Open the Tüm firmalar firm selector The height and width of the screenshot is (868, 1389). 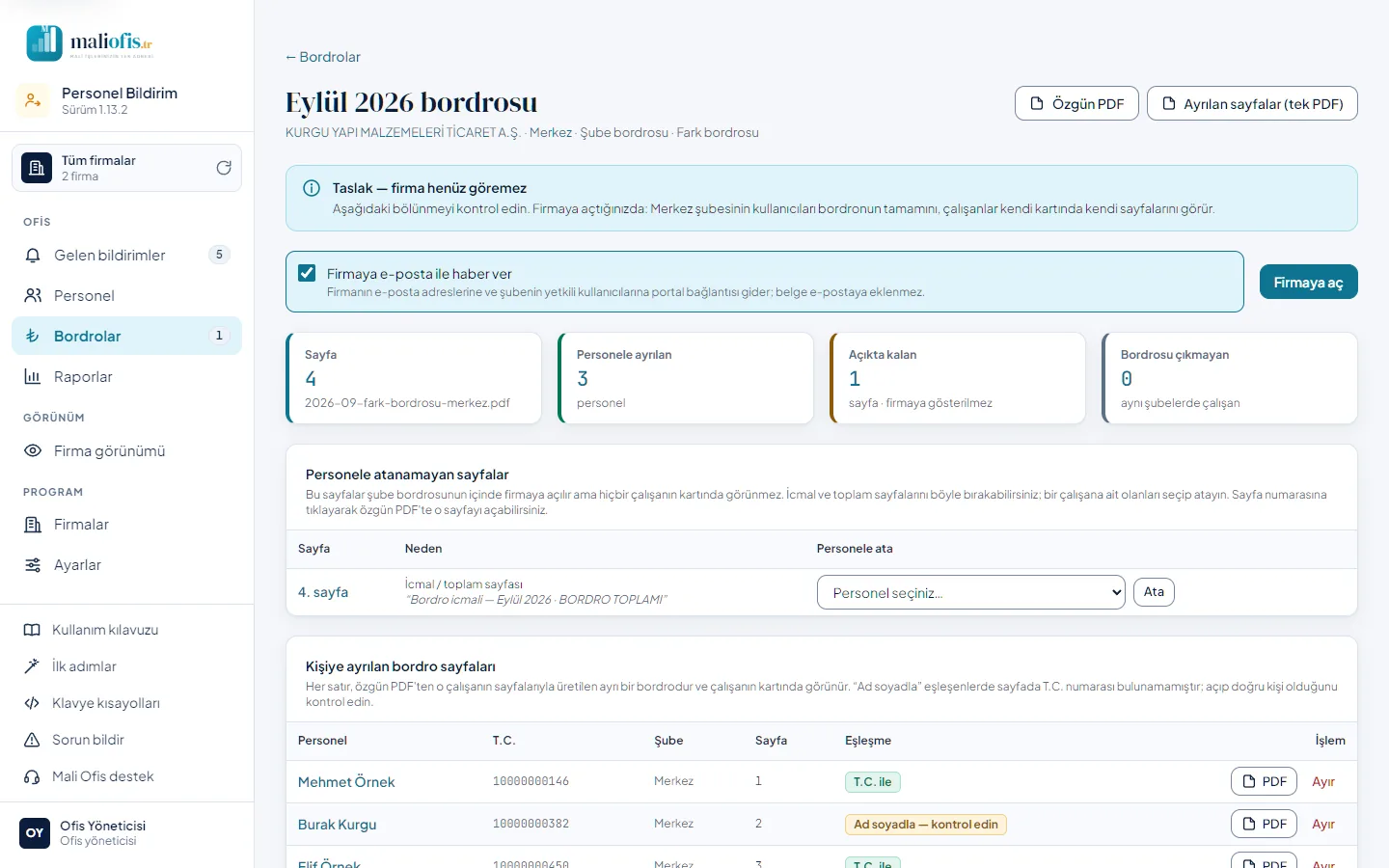(x=126, y=168)
